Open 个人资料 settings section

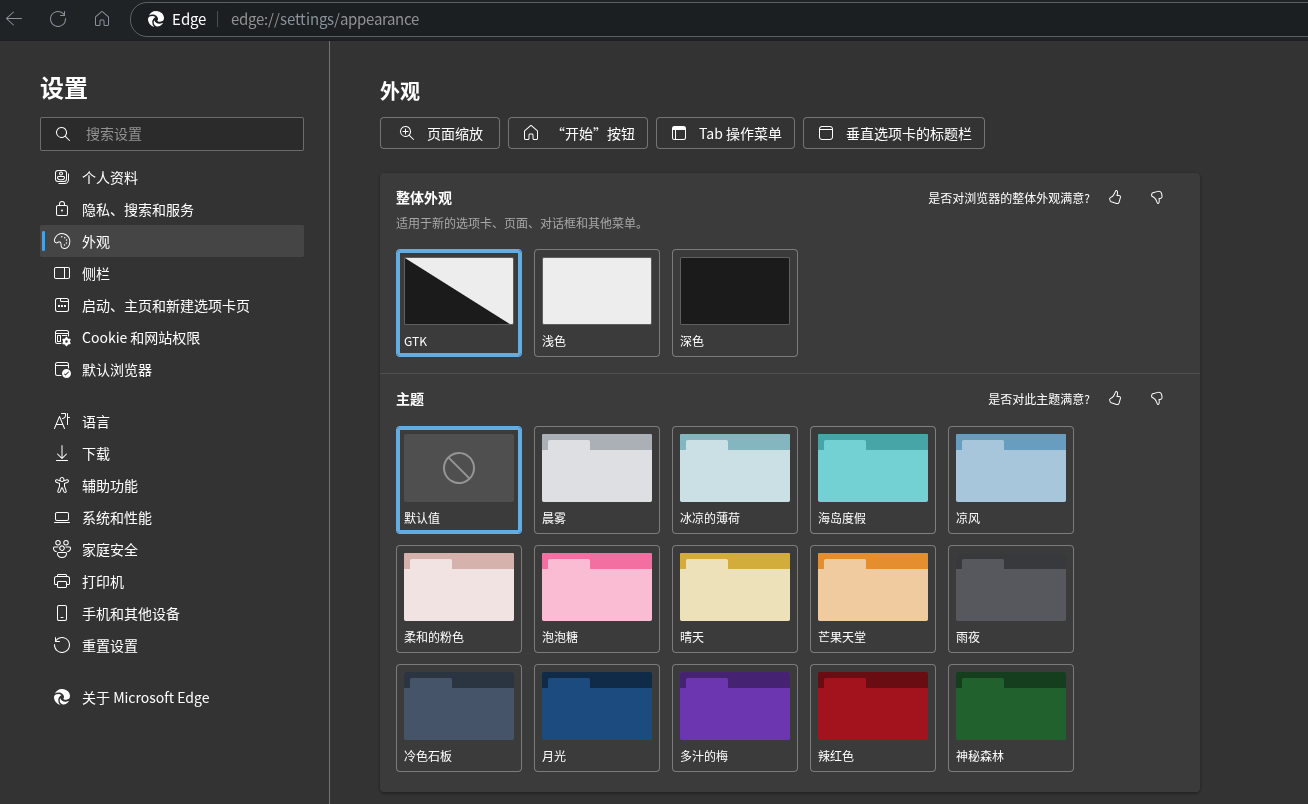tap(172, 178)
